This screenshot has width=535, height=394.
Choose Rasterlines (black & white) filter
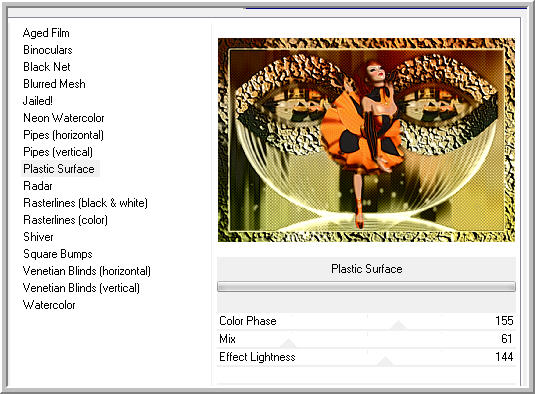85,203
